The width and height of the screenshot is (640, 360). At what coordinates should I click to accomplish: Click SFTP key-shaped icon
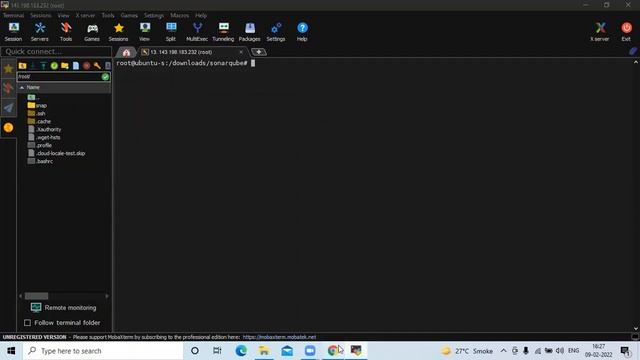(97, 66)
